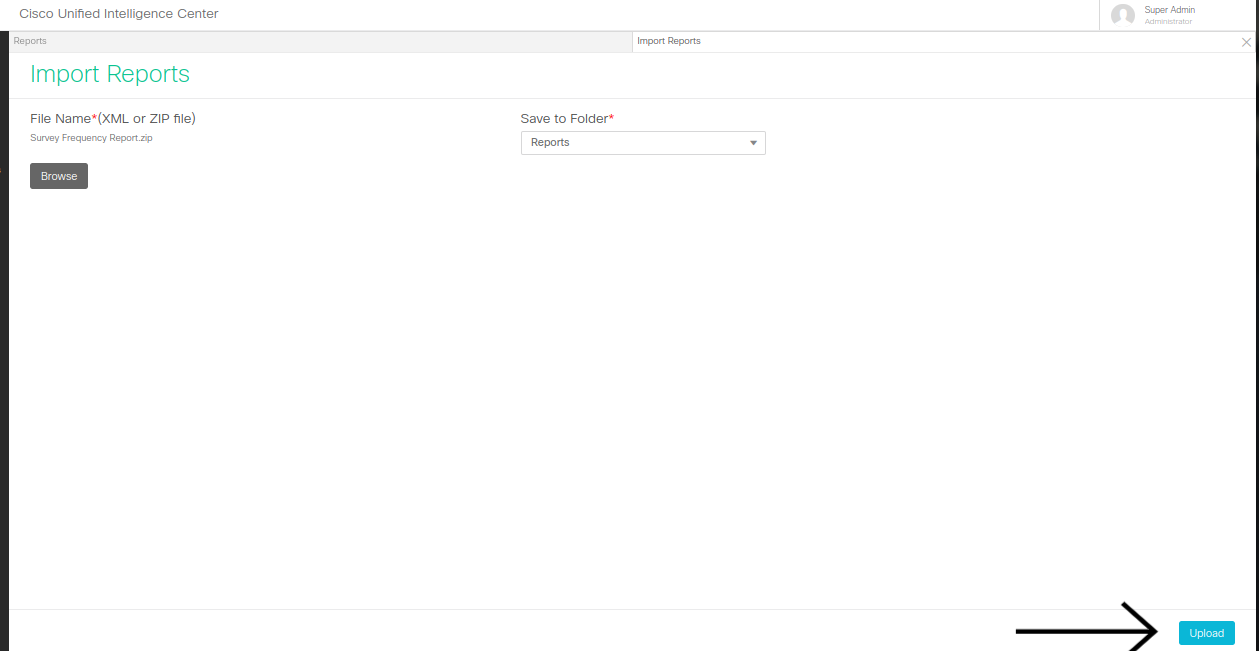Screen dimensions: 1259x651
Task: Click the File Name field label
Action: [x=60, y=119]
